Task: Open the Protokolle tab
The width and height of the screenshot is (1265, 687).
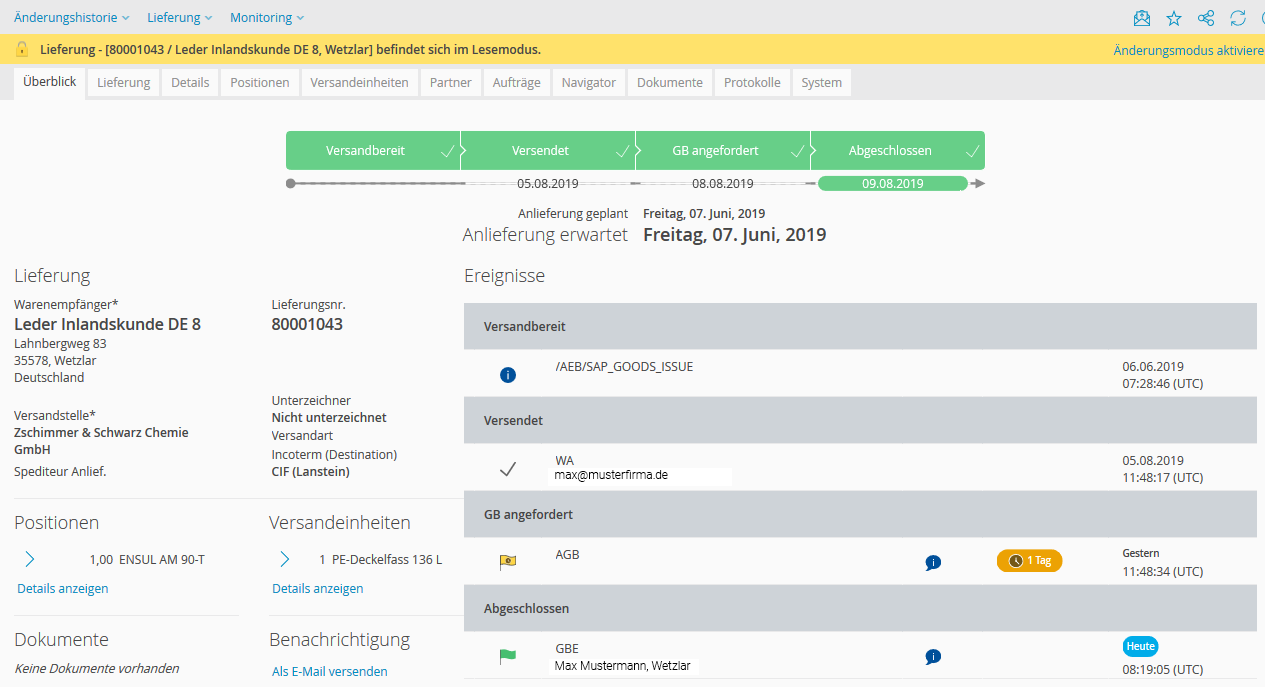Action: click(752, 82)
